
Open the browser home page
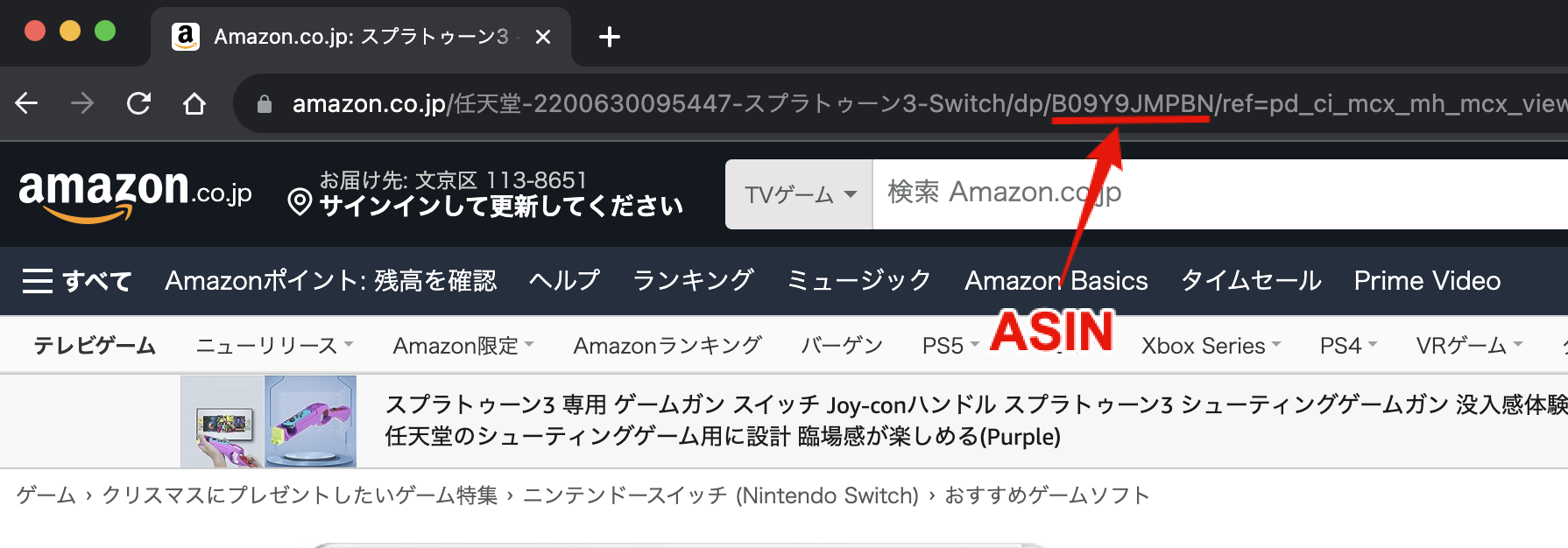click(194, 103)
